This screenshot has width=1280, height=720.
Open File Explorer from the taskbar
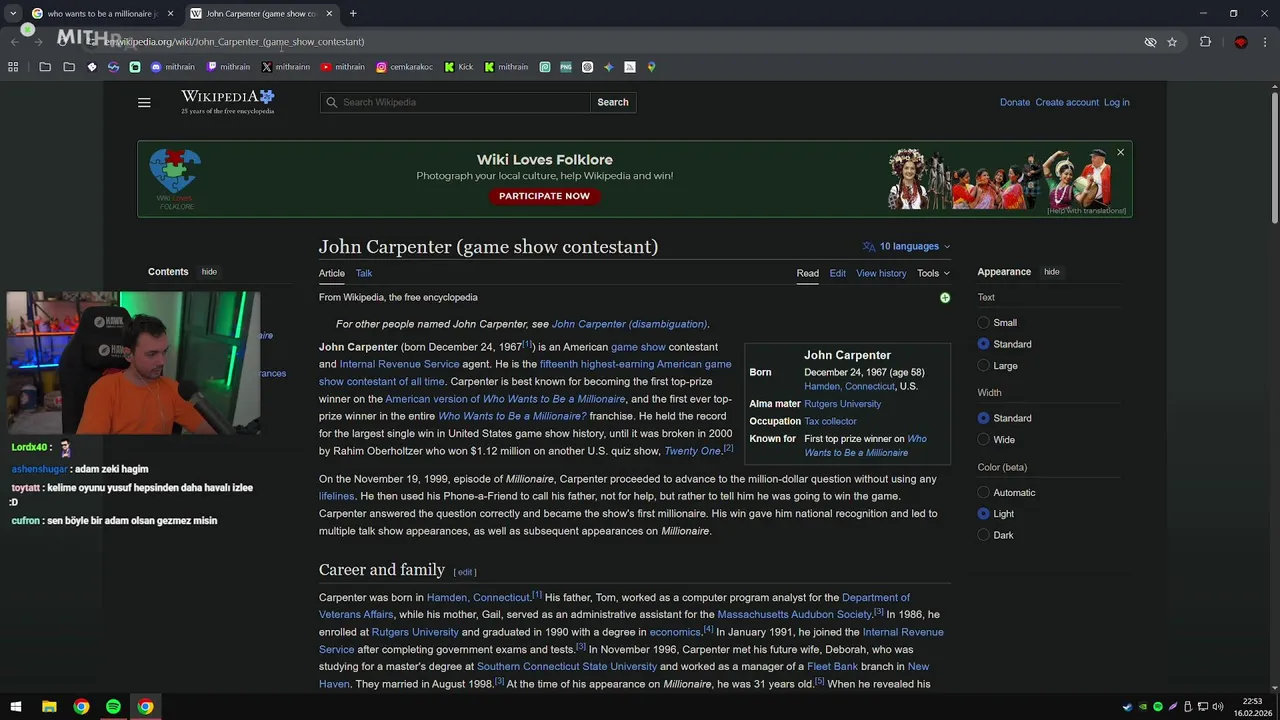(49, 706)
